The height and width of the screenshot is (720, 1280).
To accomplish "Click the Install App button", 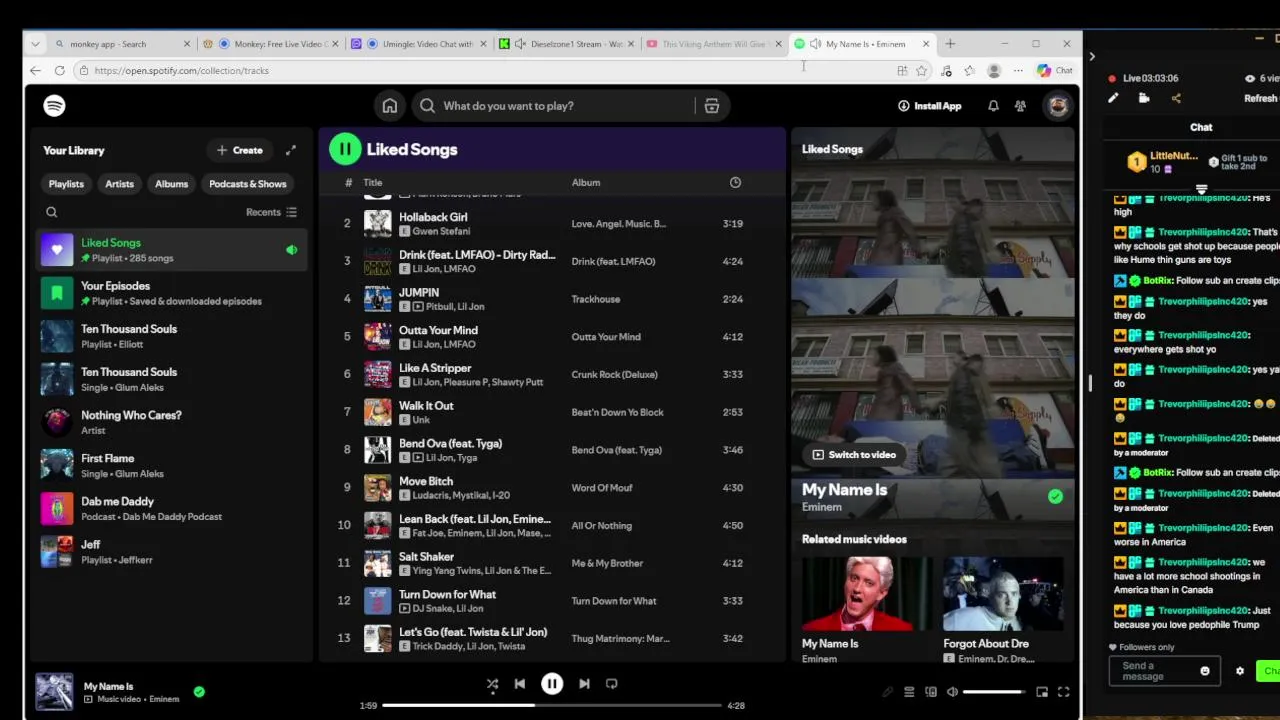I will 929,106.
